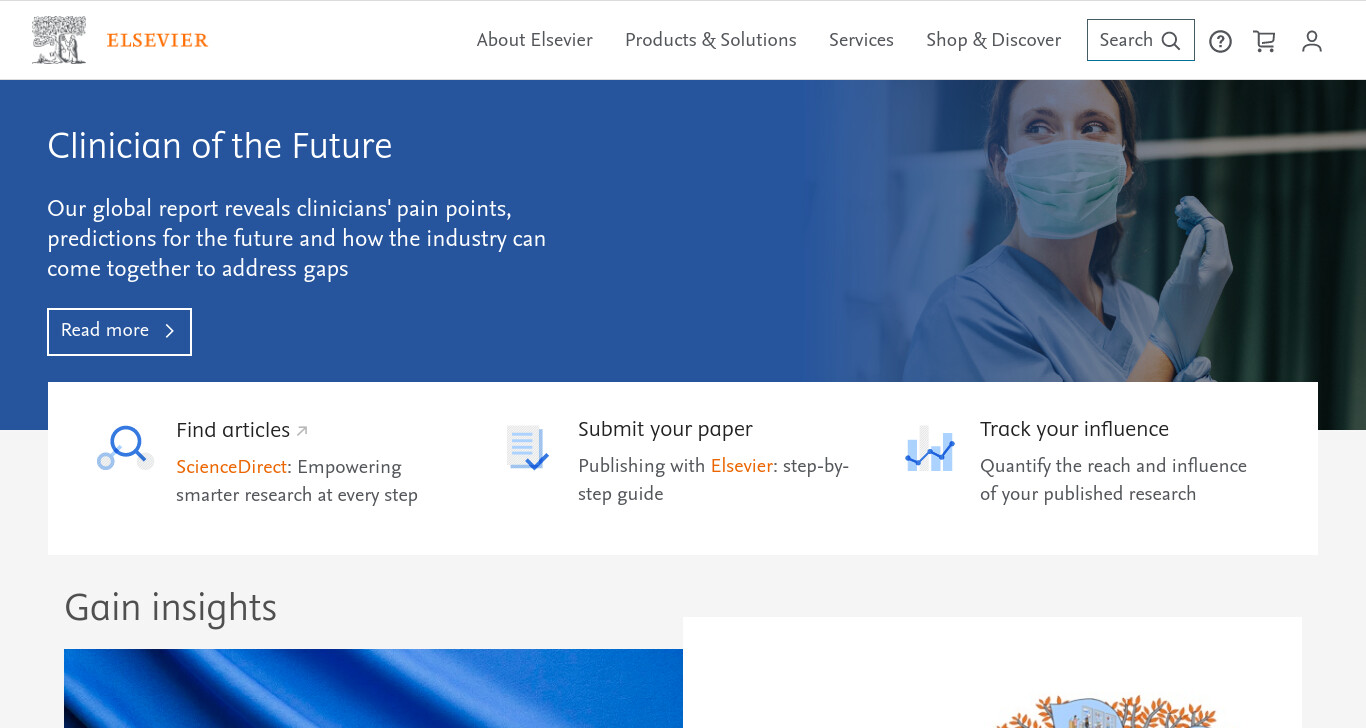Click the orange Elsevier link in publishing text
Viewport: 1366px width, 728px height.
(x=742, y=466)
